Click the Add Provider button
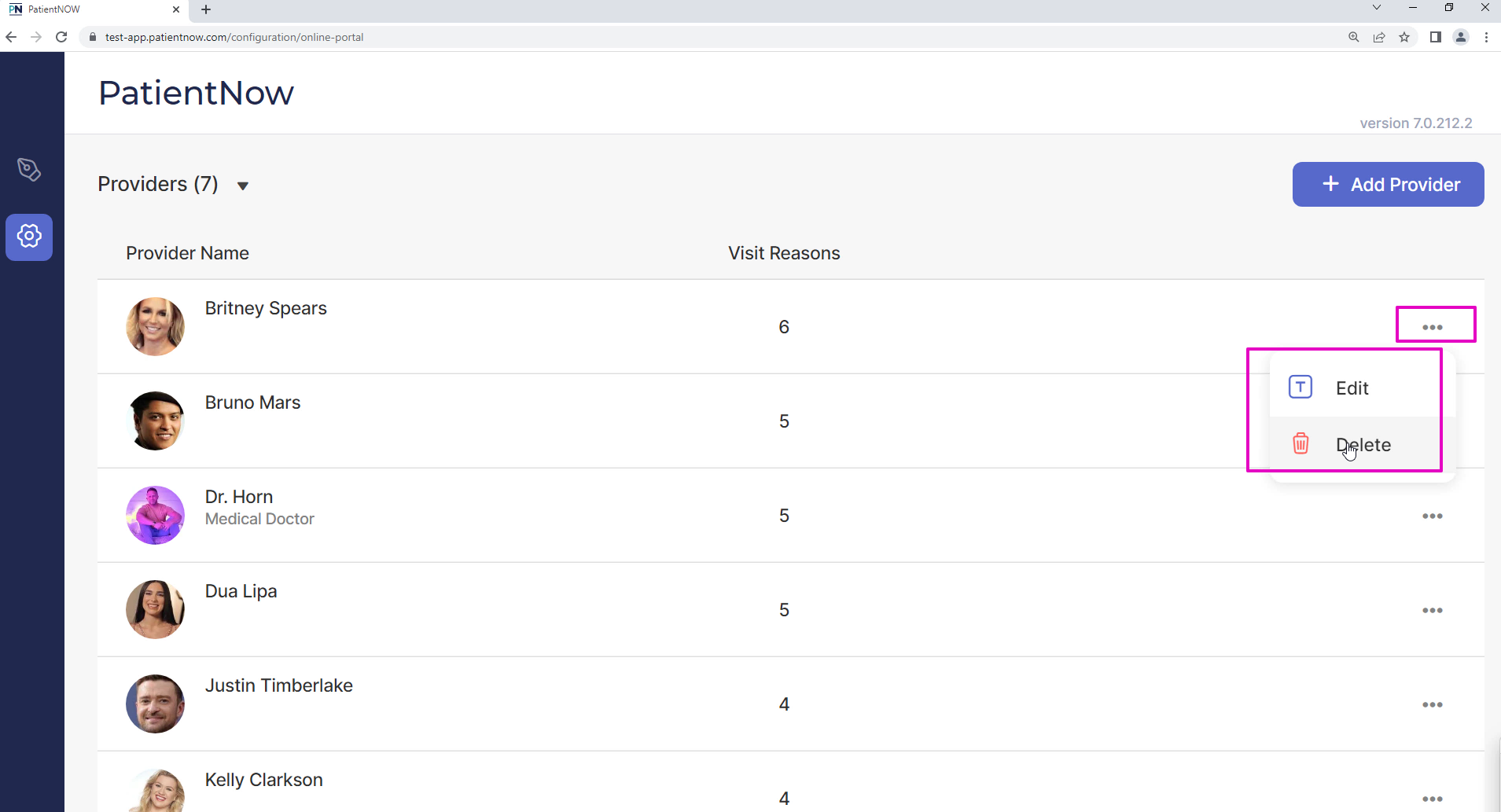1501x812 pixels. (1388, 185)
